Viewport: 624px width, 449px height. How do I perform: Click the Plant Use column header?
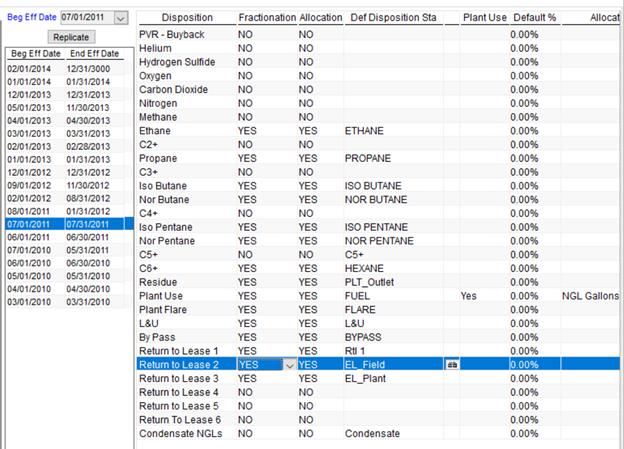pos(483,19)
